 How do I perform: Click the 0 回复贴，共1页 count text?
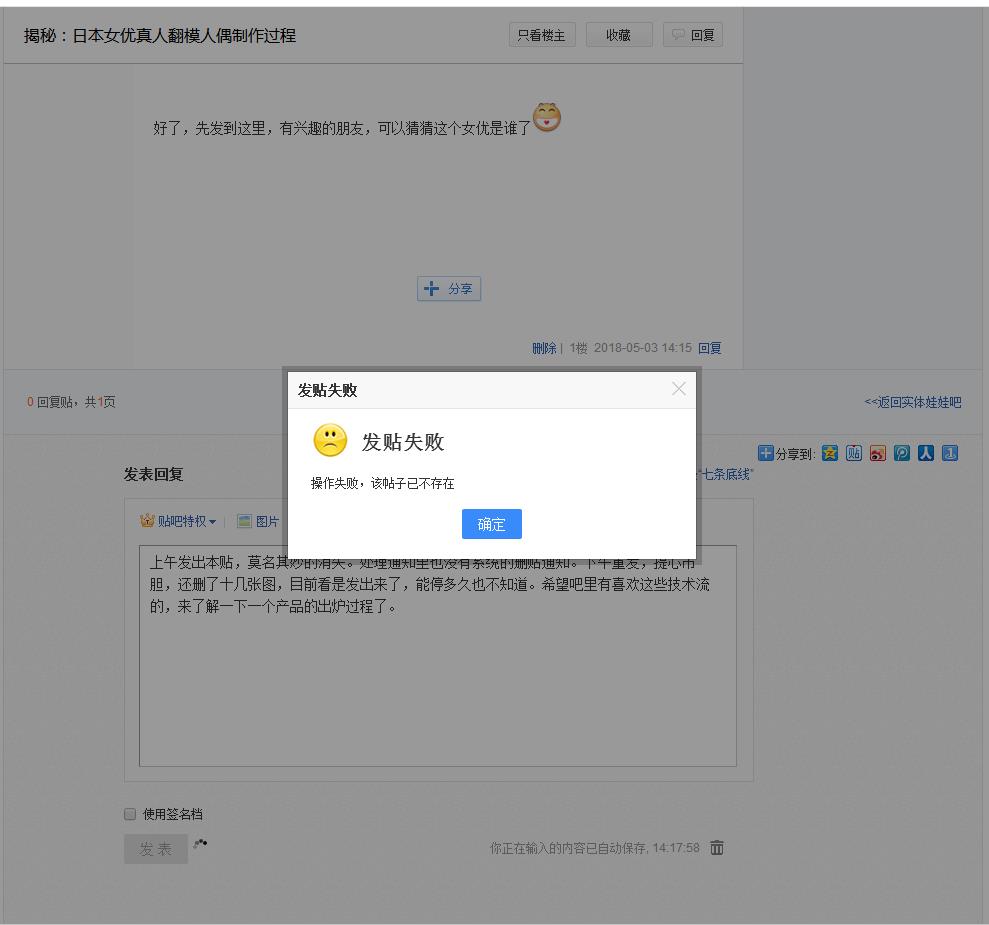71,402
